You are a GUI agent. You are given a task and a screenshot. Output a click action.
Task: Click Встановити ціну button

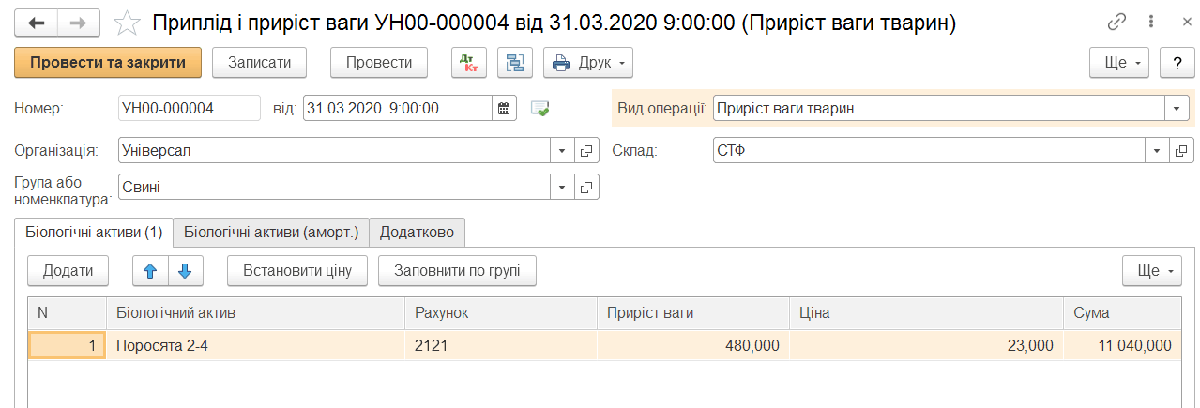(x=298, y=270)
